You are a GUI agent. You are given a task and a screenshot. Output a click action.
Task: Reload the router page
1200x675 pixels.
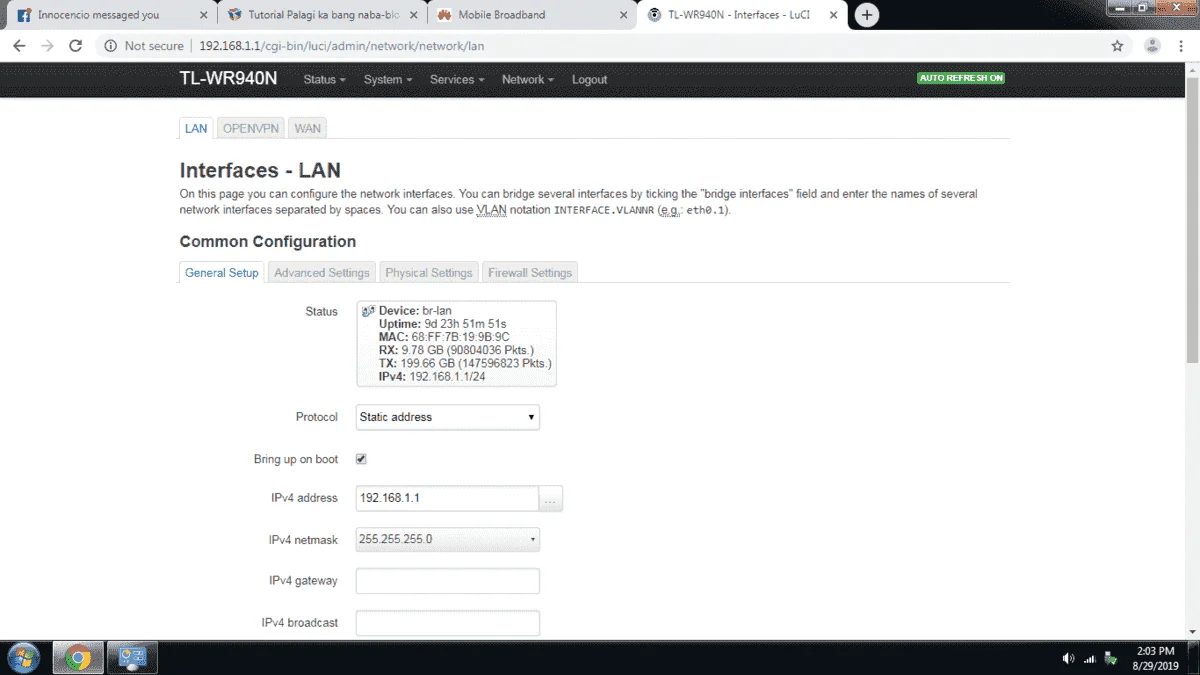pyautogui.click(x=75, y=46)
